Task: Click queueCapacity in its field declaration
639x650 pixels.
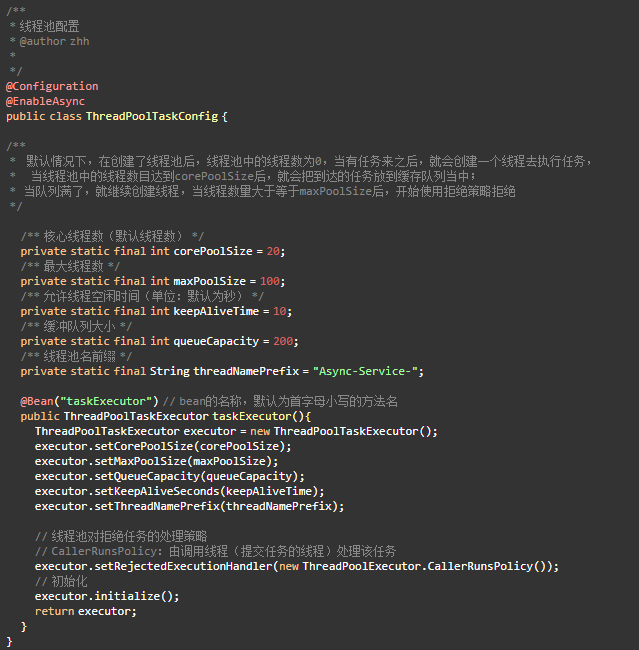Action: [216, 341]
